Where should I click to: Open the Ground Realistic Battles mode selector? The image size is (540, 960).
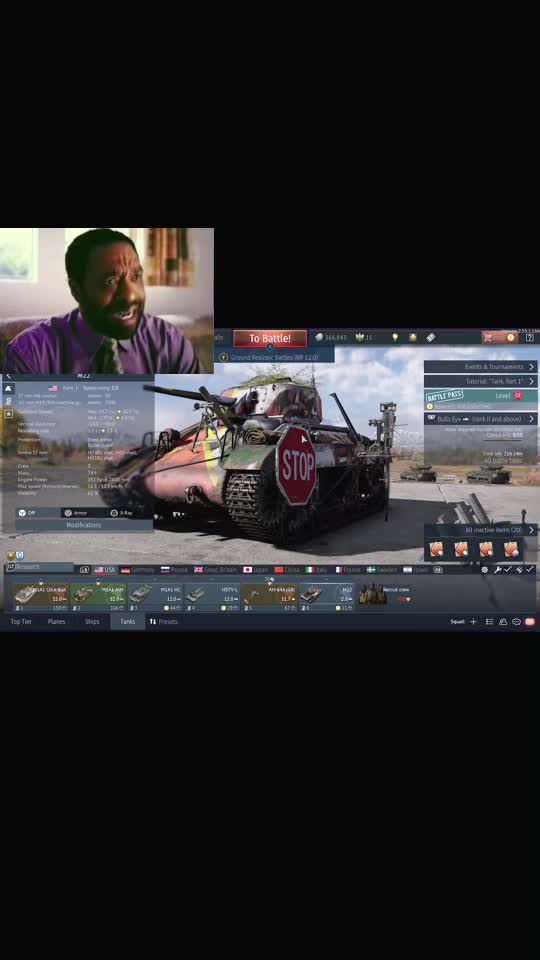[x=274, y=356]
